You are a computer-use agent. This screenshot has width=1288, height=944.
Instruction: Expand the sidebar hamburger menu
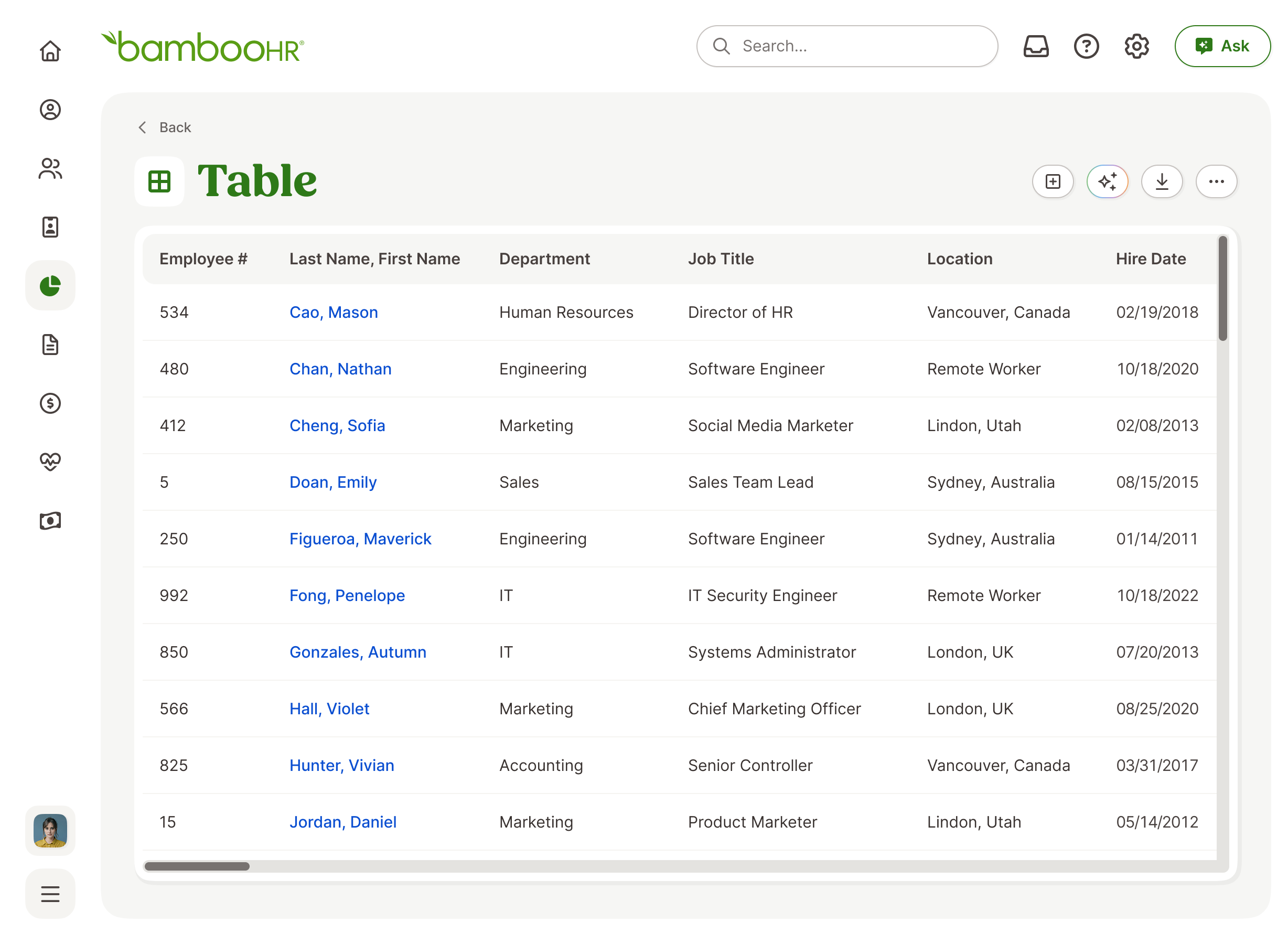tap(50, 894)
